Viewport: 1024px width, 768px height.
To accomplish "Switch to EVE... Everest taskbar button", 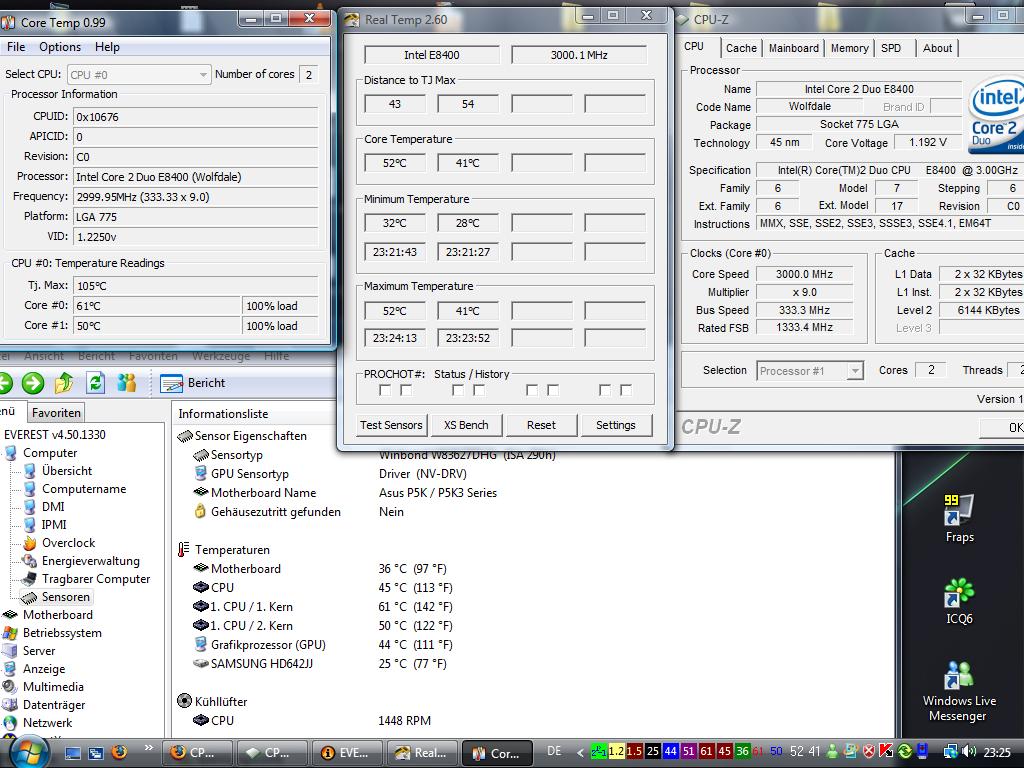I will 347,753.
